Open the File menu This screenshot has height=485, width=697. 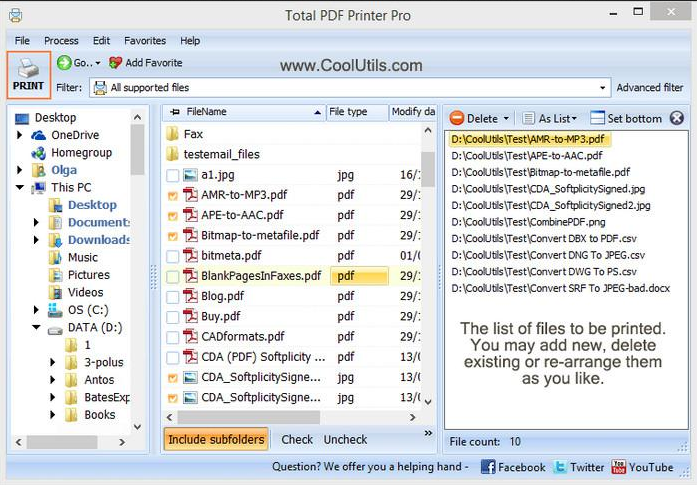pos(22,40)
